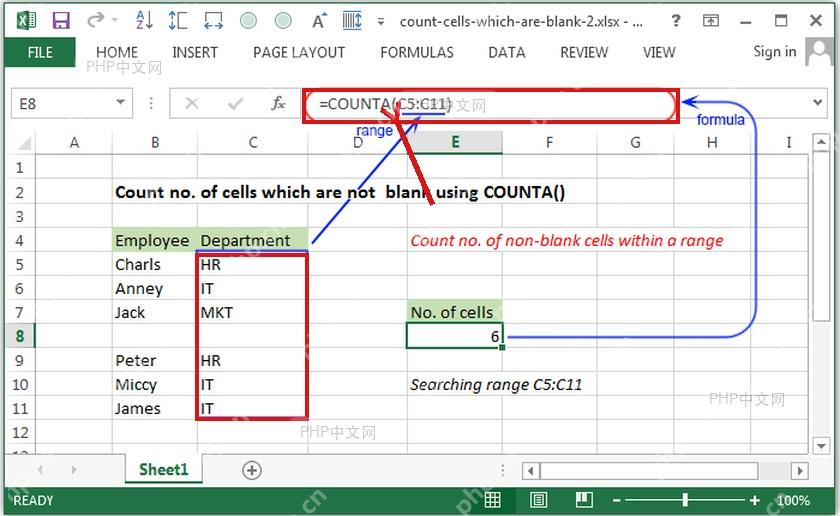Select the cell containing MKT
This screenshot has width=840, height=516.
252,312
